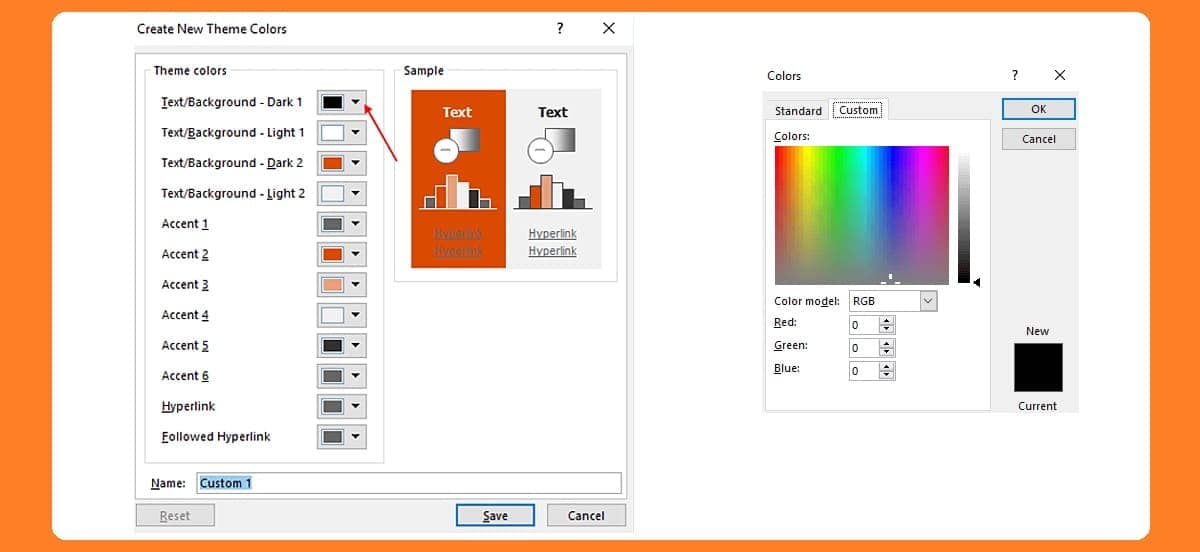Click the luminance slider bar

pos(963,215)
